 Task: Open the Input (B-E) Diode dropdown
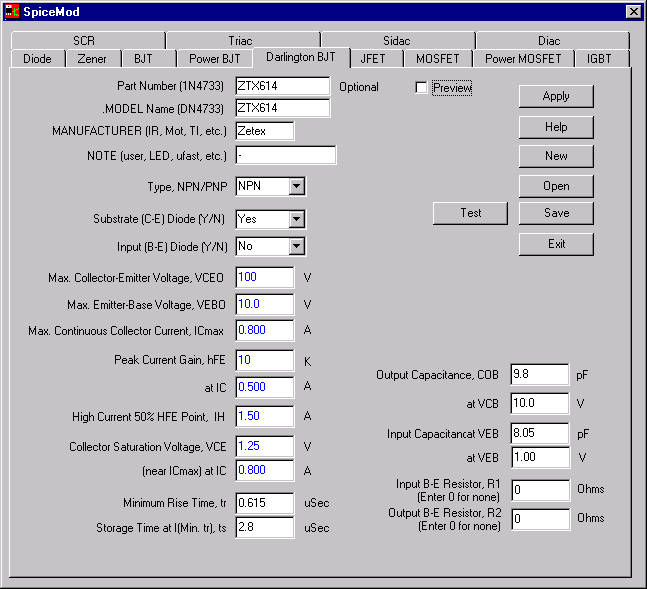tap(296, 246)
